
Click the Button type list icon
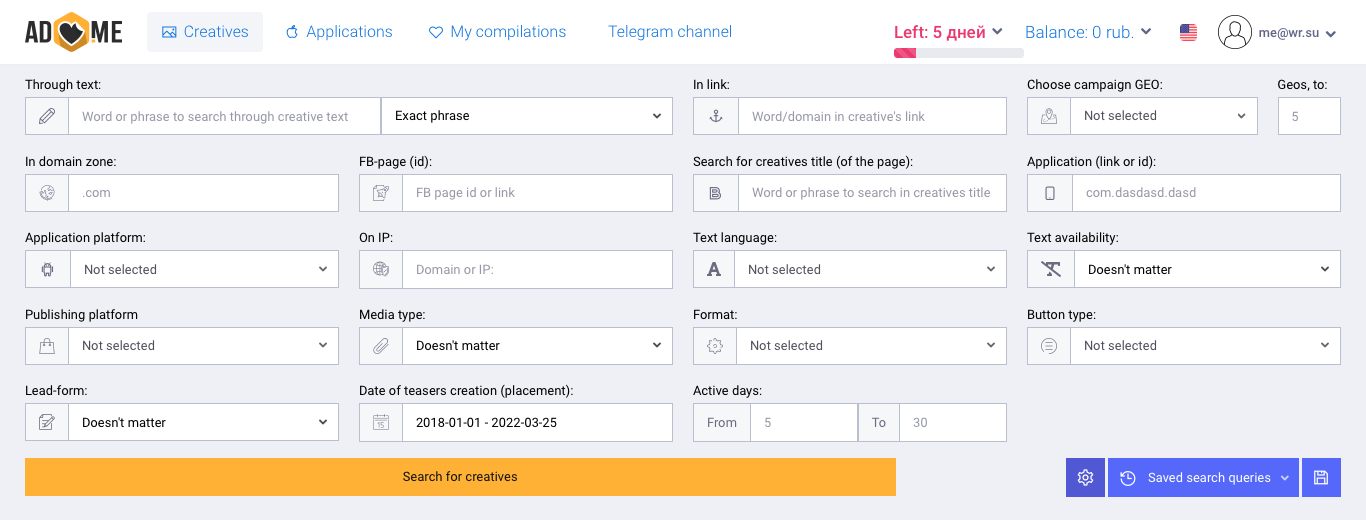(1049, 346)
